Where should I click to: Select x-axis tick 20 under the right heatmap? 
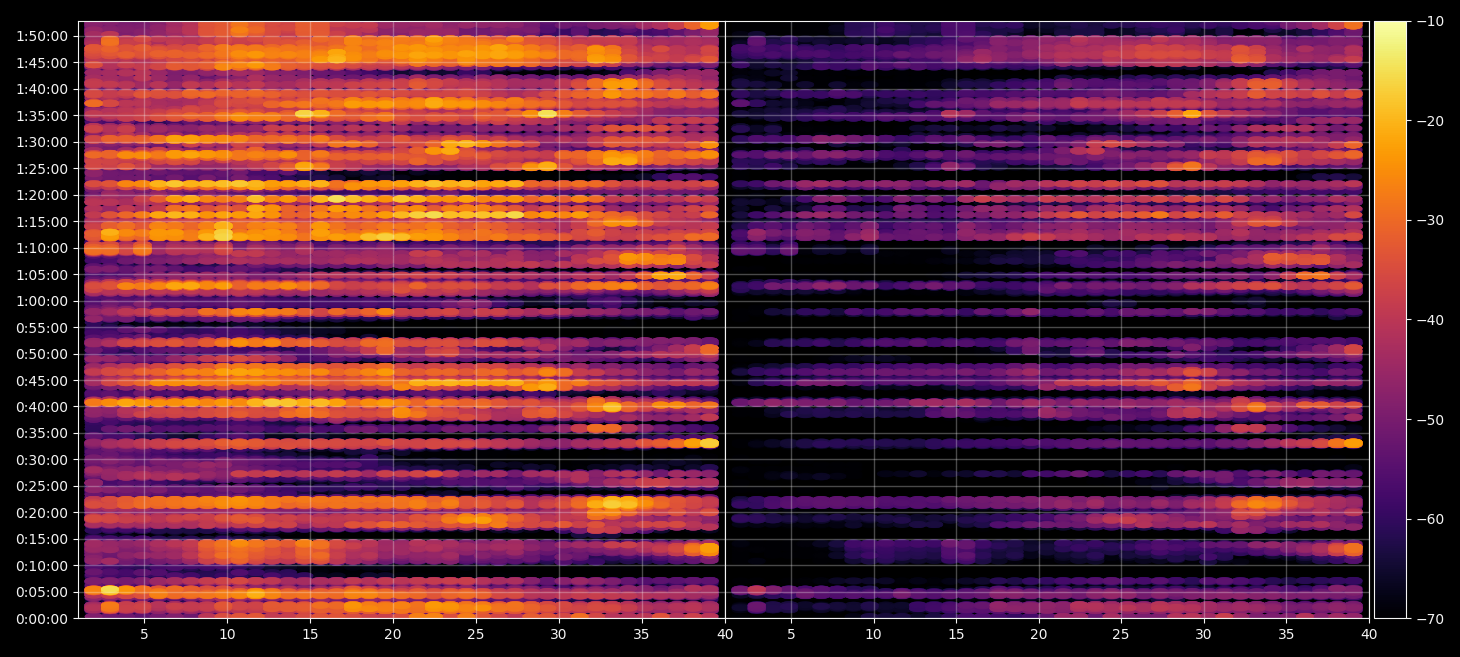tap(1039, 634)
